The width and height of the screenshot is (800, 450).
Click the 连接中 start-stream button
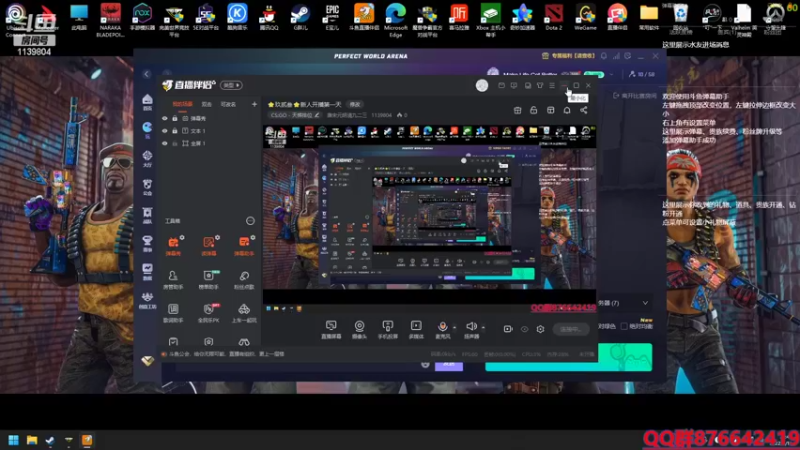point(570,329)
